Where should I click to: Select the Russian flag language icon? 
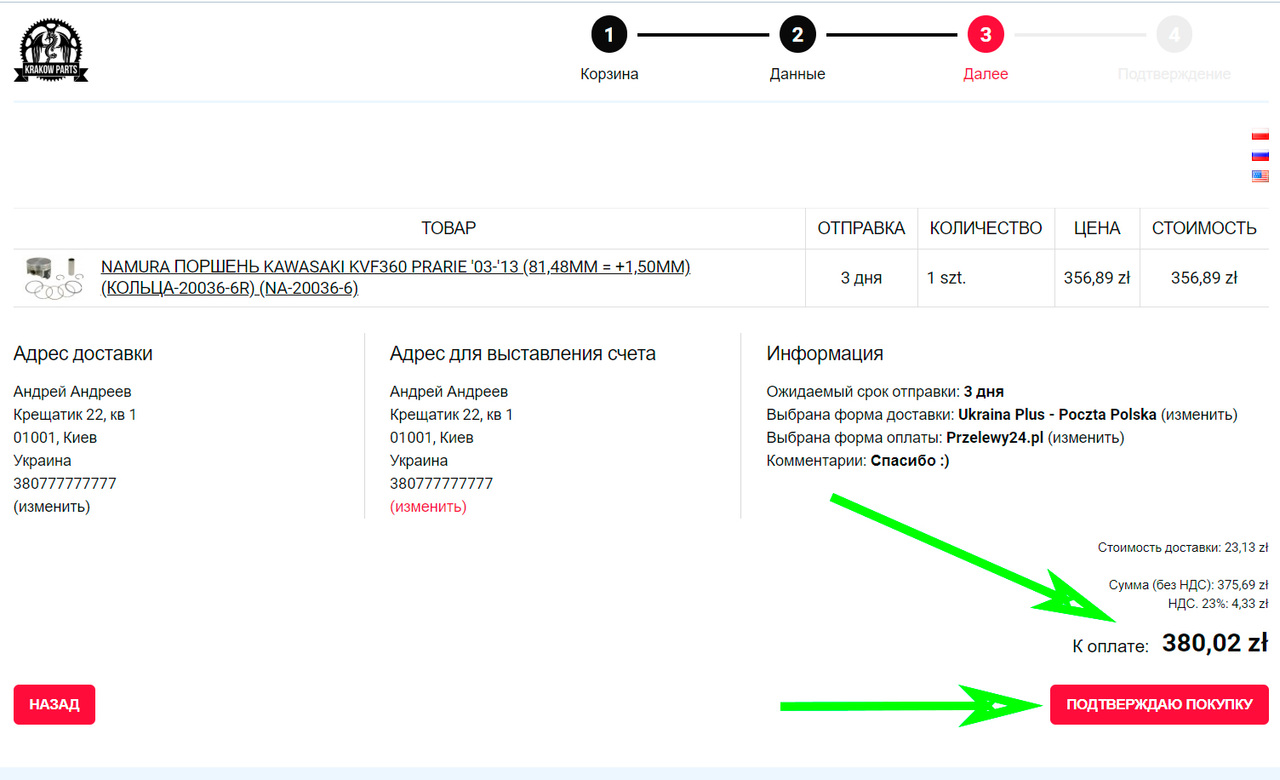pyautogui.click(x=1260, y=155)
